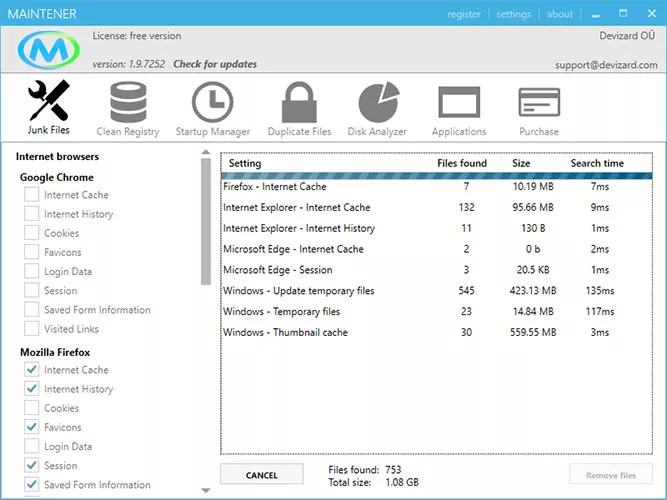Screen dimensions: 667x500
Task: Click the version 1.9.7252 text
Action: 129,64
